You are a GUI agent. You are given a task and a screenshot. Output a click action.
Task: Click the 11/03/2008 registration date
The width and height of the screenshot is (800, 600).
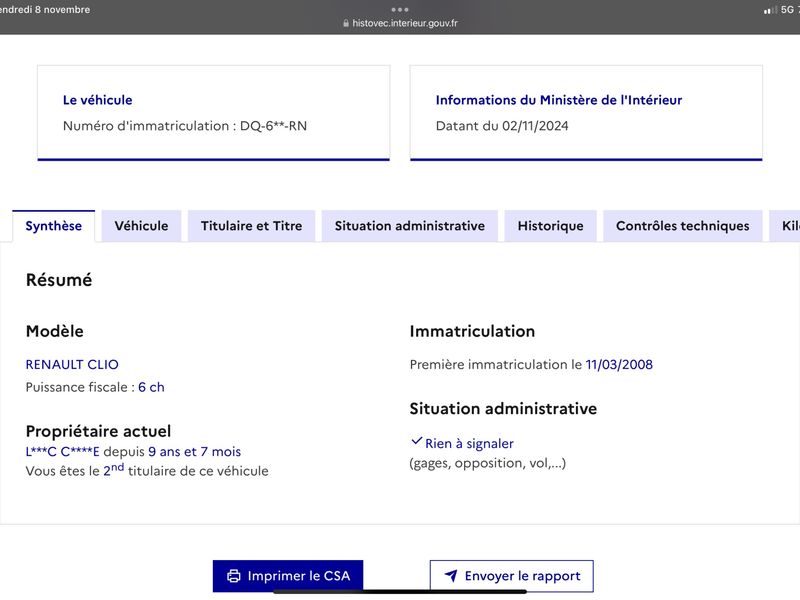(619, 364)
